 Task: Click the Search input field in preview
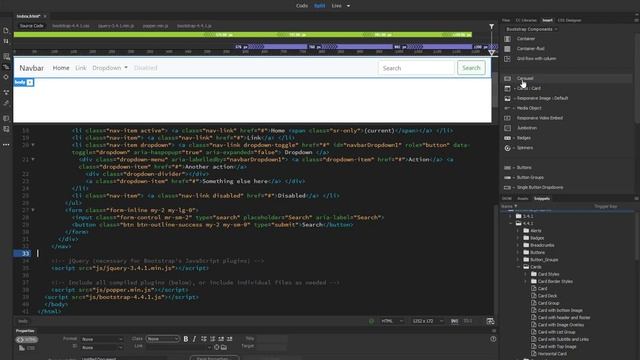tap(416, 68)
